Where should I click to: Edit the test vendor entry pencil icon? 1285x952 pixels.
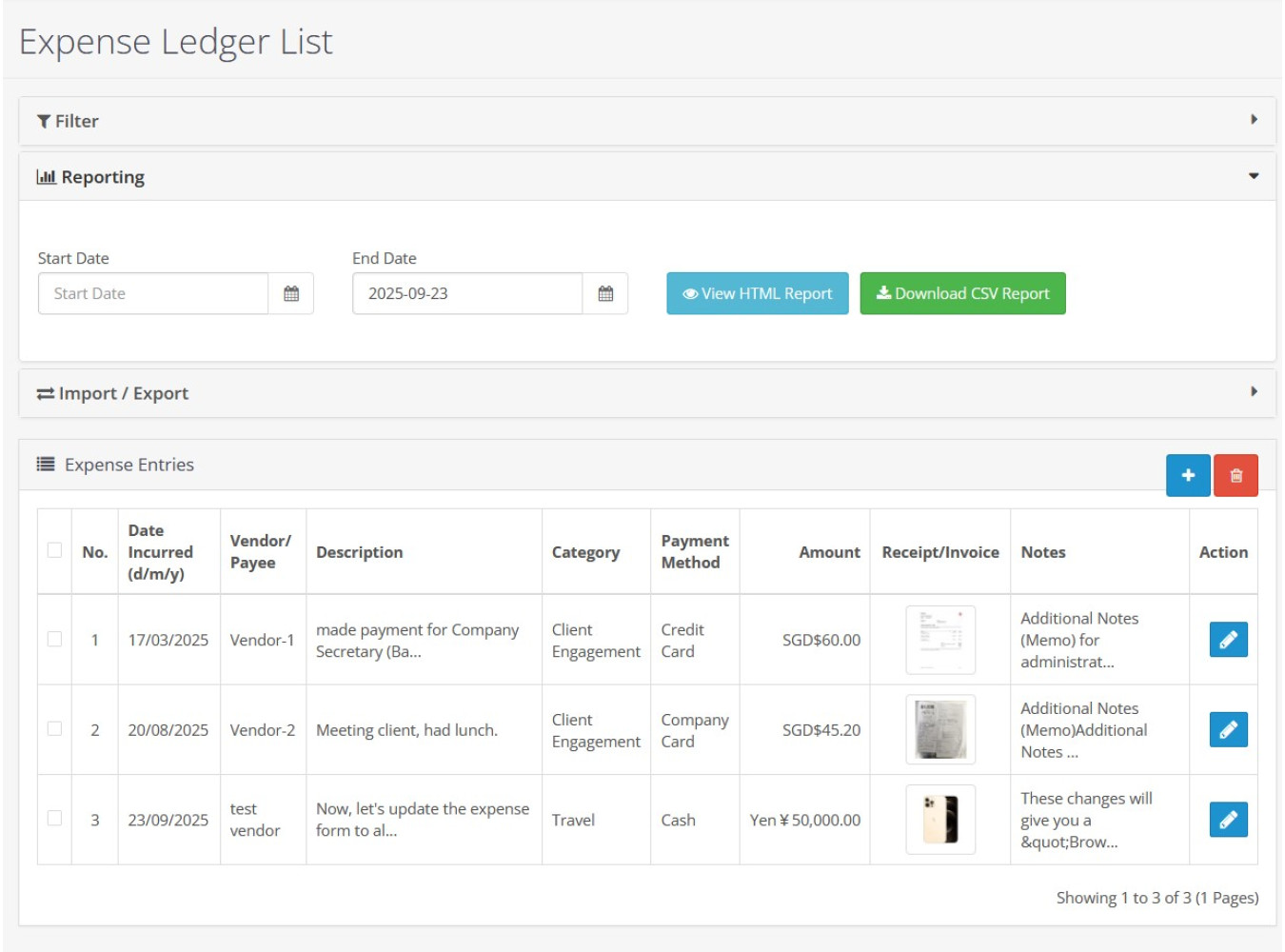click(1228, 820)
